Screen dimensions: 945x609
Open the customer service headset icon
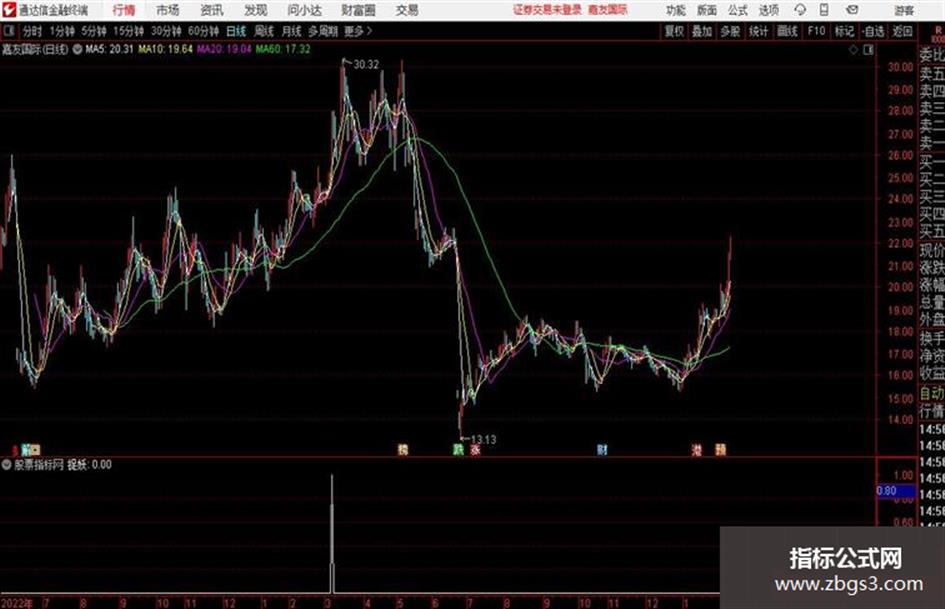click(800, 10)
